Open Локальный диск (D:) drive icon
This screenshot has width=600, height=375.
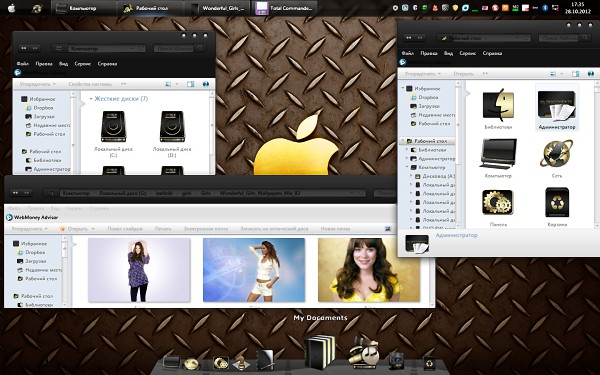click(172, 134)
